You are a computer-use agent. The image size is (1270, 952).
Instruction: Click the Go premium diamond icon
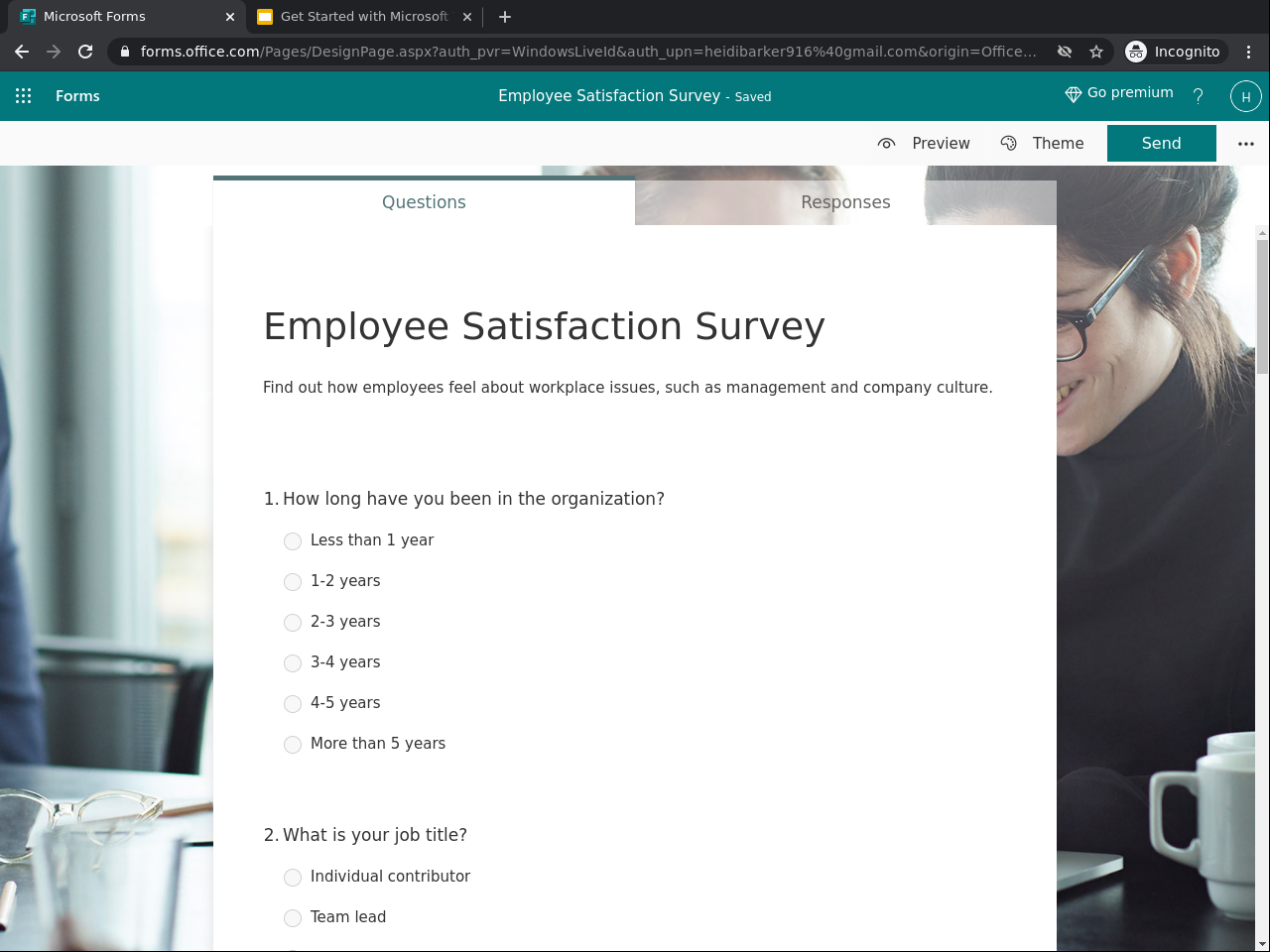pos(1073,94)
